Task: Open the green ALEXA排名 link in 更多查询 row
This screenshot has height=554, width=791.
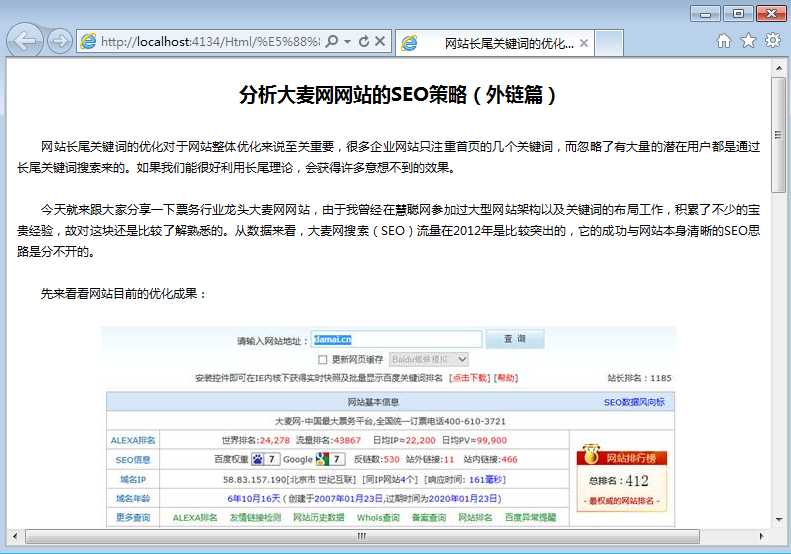Action: click(195, 518)
